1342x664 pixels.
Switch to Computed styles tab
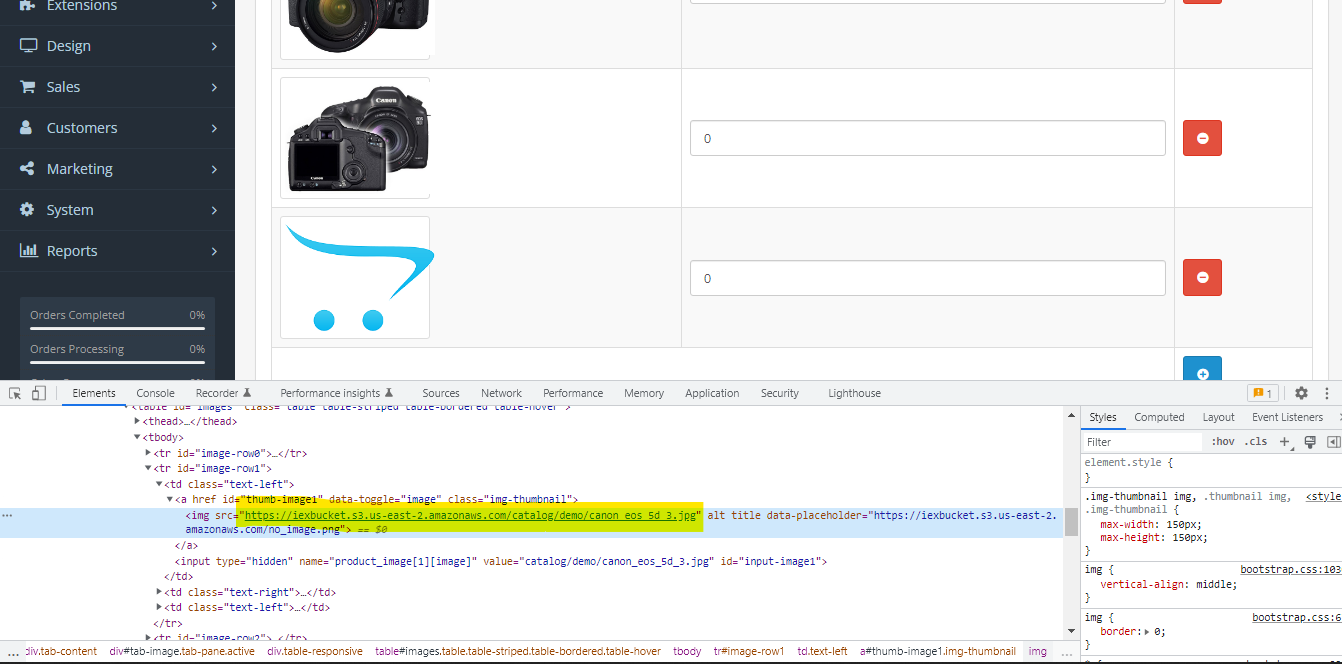(1159, 417)
